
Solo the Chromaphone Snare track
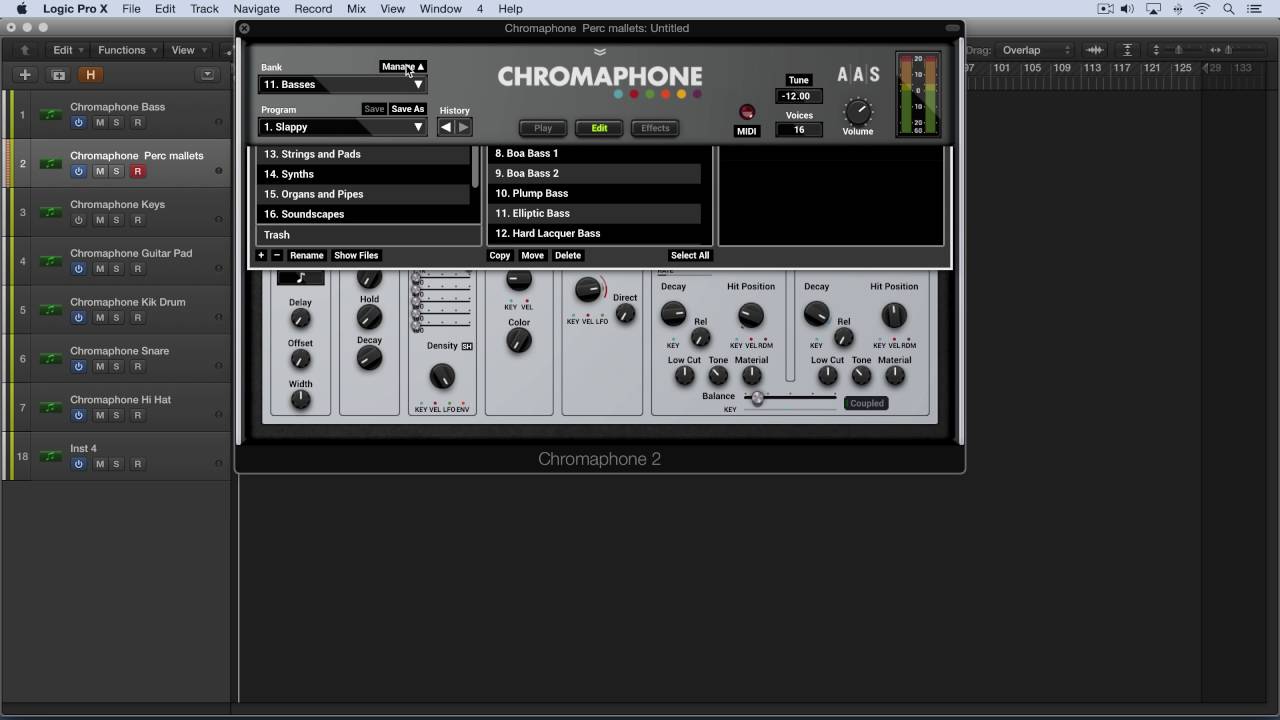(116, 367)
